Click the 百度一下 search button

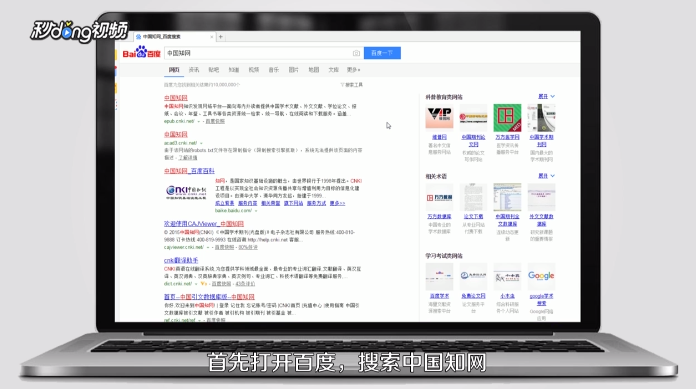coord(382,53)
